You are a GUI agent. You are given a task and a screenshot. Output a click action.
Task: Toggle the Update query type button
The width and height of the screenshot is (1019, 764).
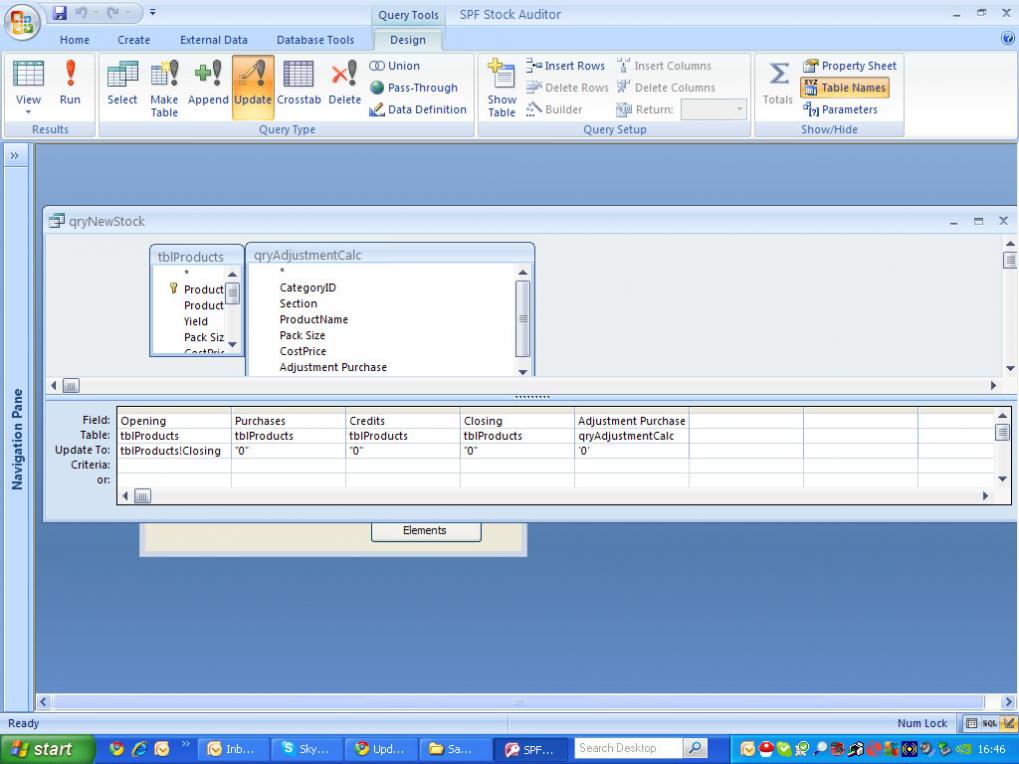tap(253, 85)
